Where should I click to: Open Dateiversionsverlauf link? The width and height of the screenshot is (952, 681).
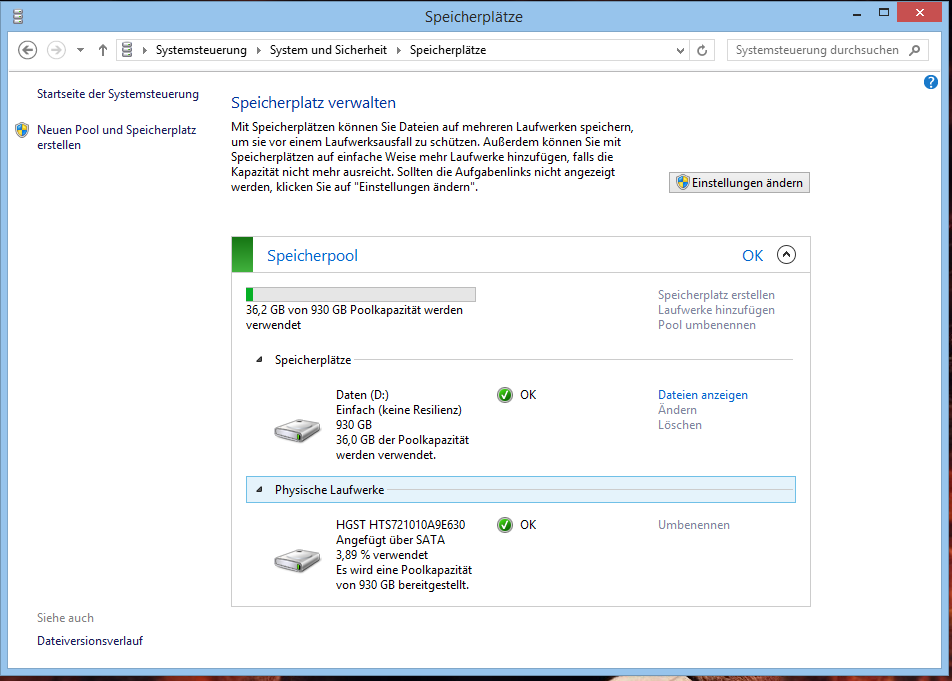(x=90, y=641)
